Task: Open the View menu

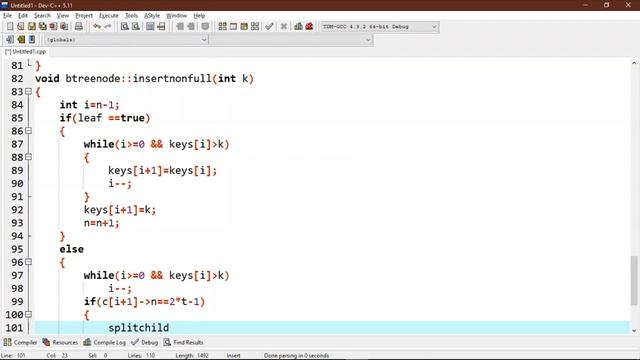Action: [62, 16]
